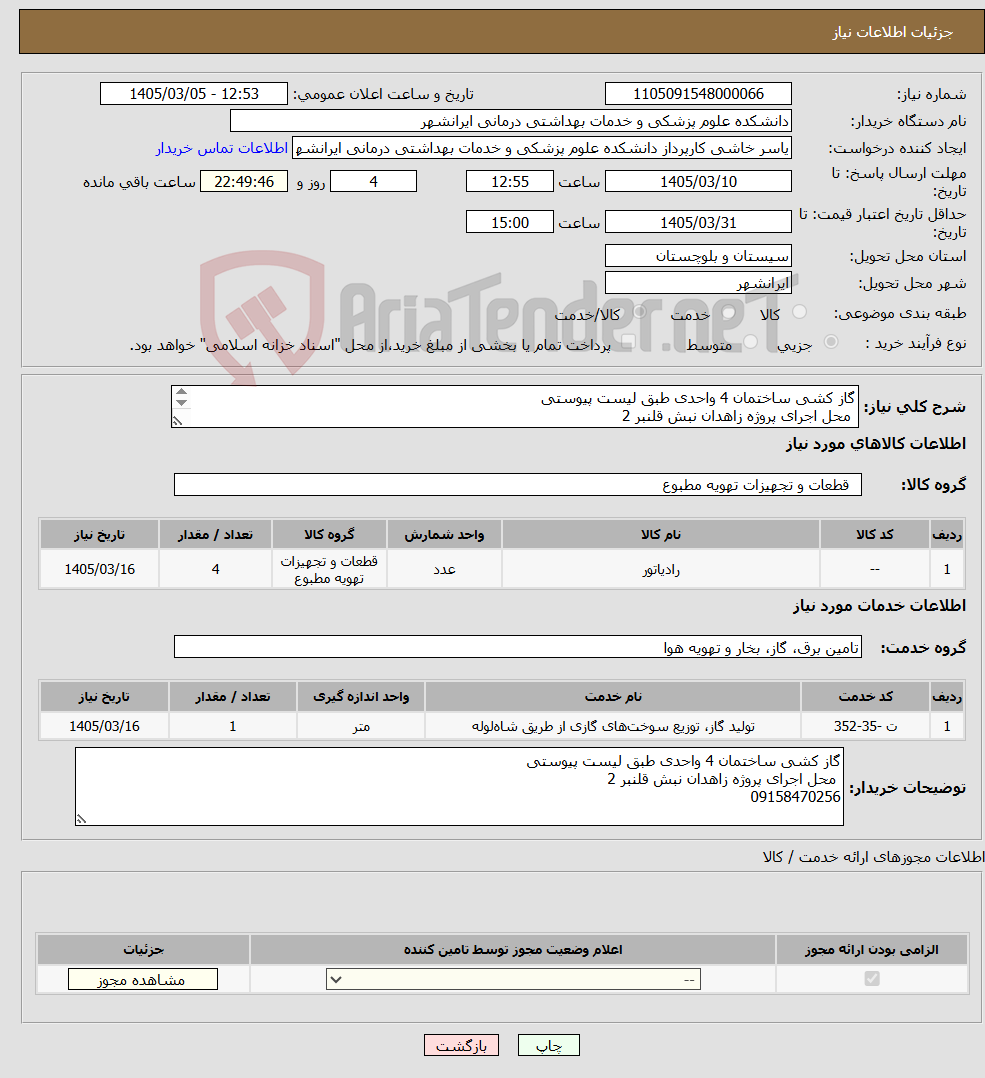Click the price validity date 1405/03/31
This screenshot has height=1078, width=985.
698,222
